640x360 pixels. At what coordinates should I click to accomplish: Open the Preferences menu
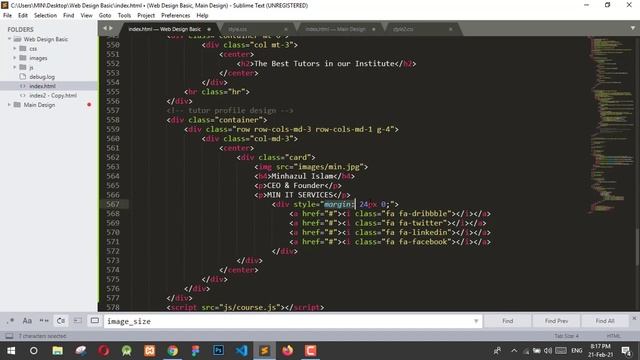176,16
